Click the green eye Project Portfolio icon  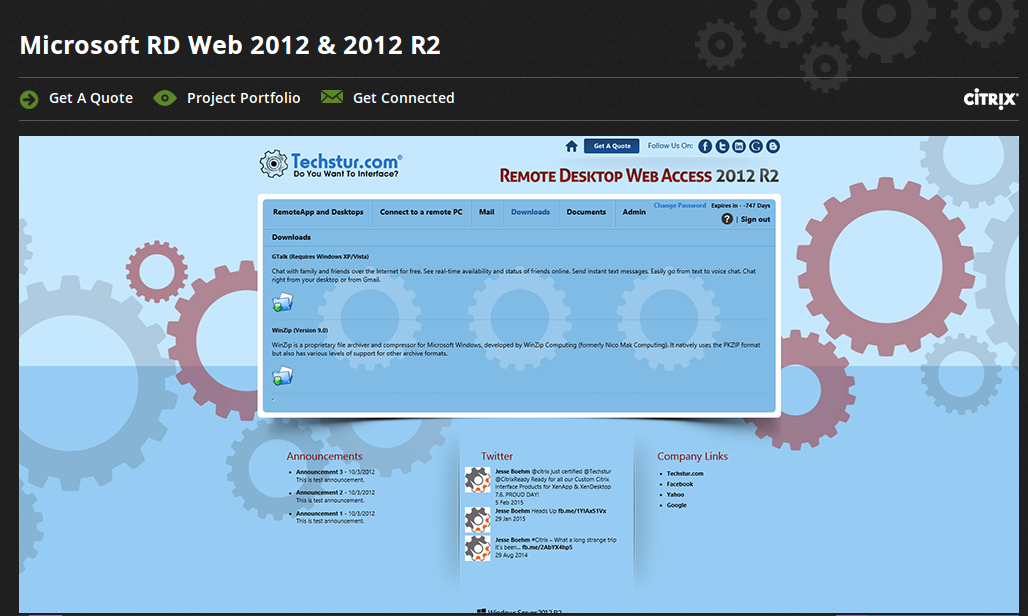[165, 98]
